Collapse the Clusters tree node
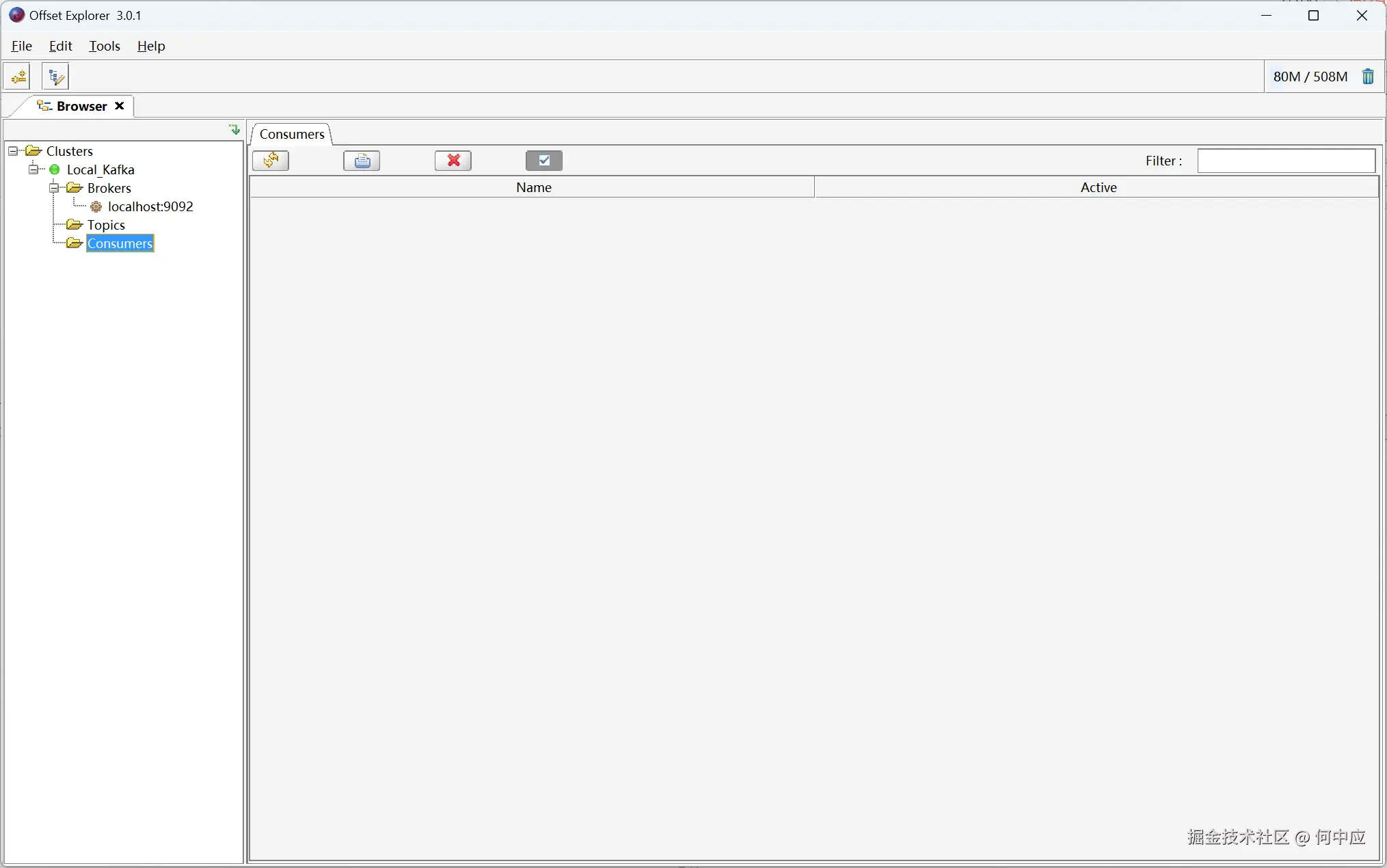 click(x=13, y=151)
